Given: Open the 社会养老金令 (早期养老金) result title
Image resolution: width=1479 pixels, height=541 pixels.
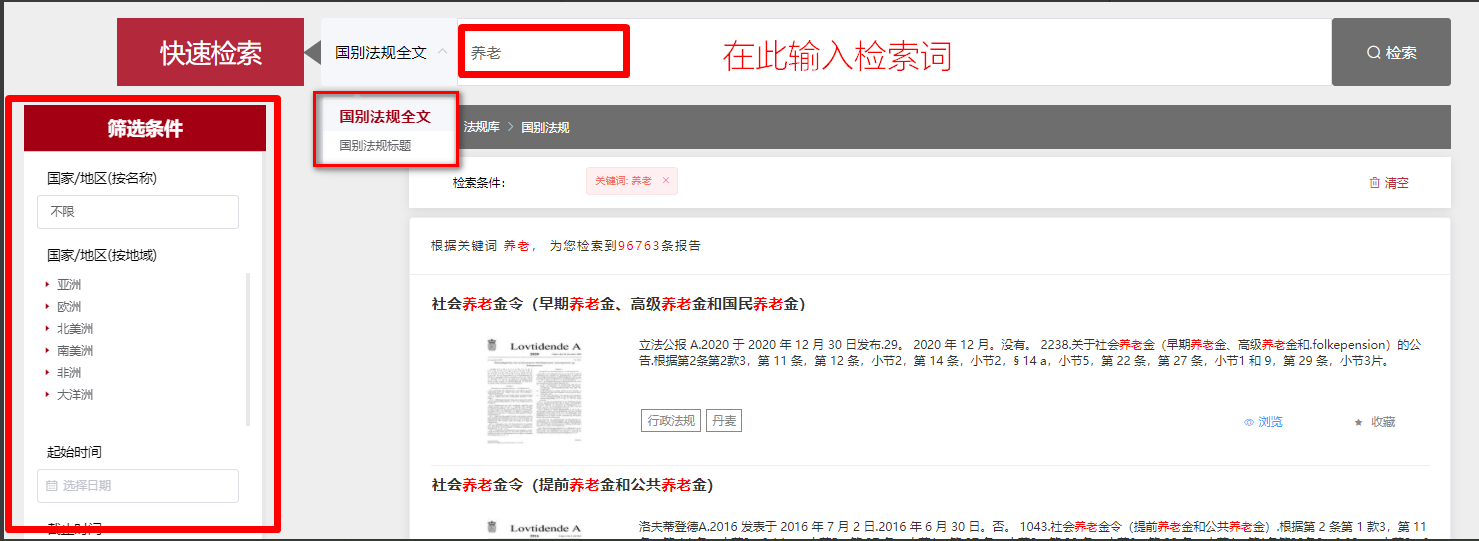Looking at the screenshot, I should click(x=618, y=304).
